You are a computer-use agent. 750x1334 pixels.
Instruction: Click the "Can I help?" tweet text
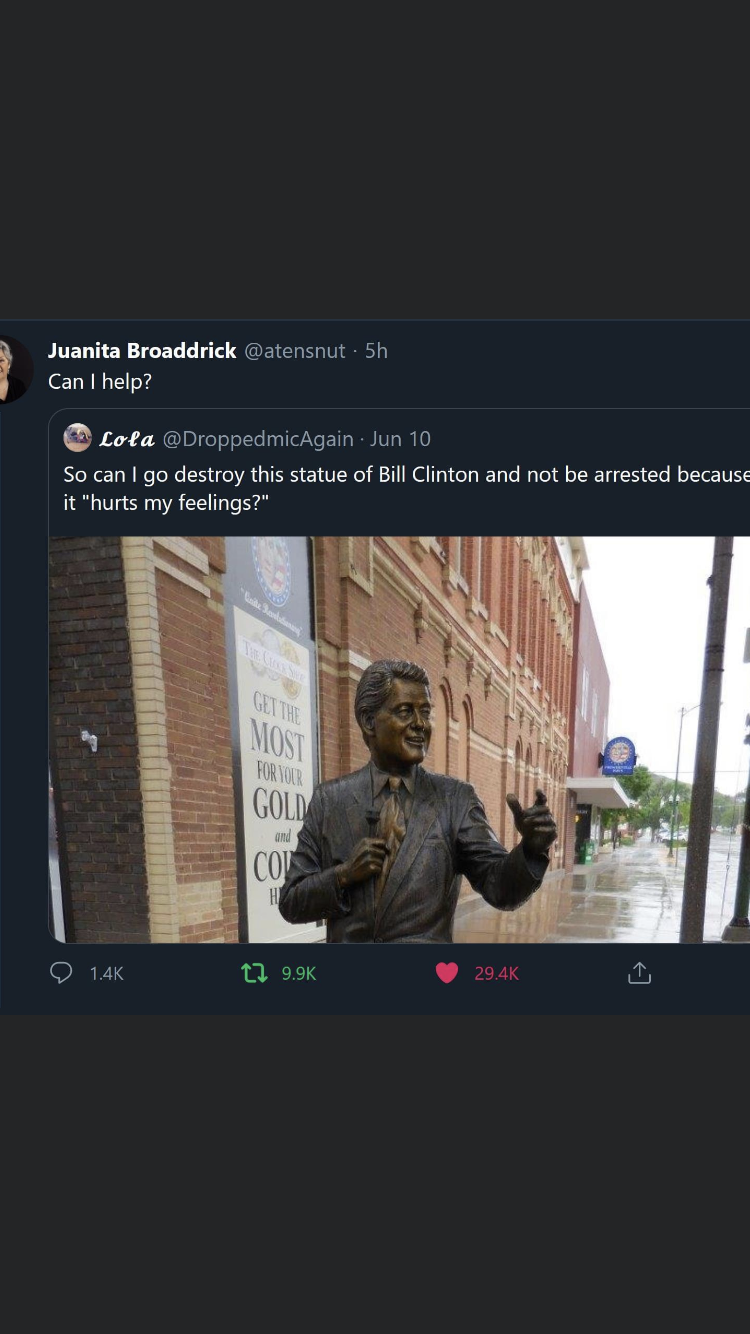click(100, 382)
